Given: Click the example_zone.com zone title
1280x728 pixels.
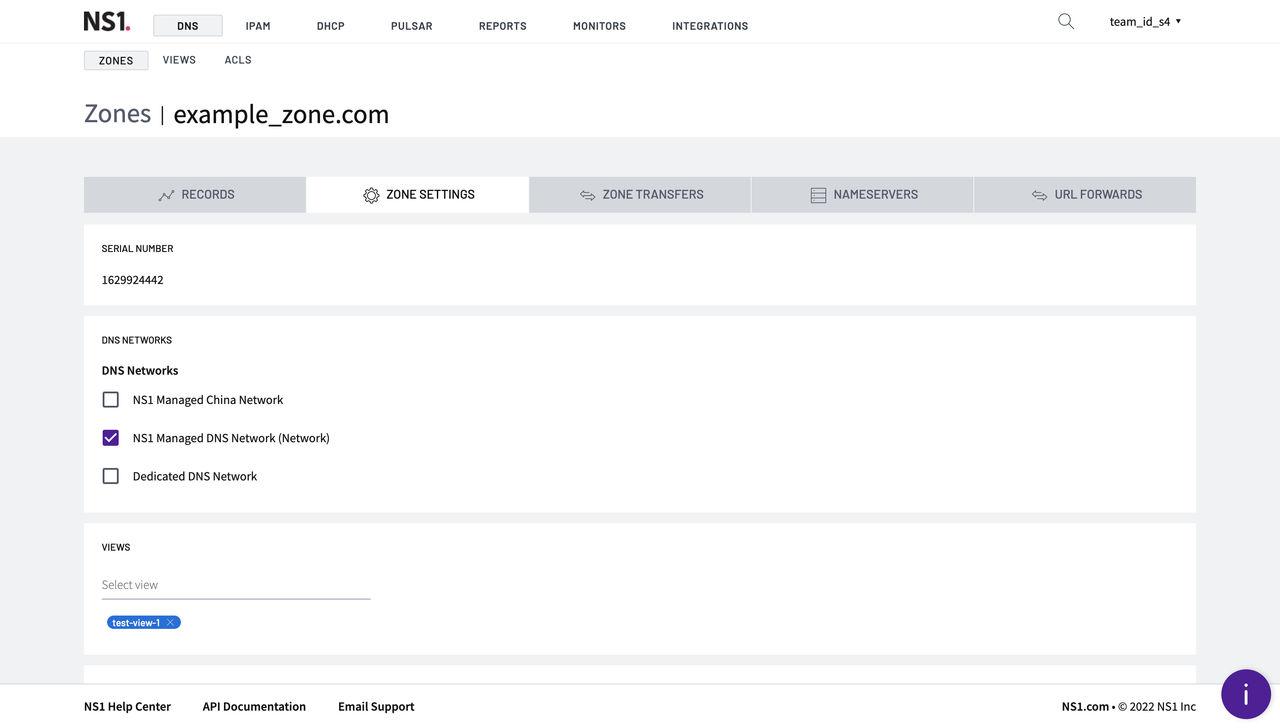Looking at the screenshot, I should pyautogui.click(x=281, y=114).
